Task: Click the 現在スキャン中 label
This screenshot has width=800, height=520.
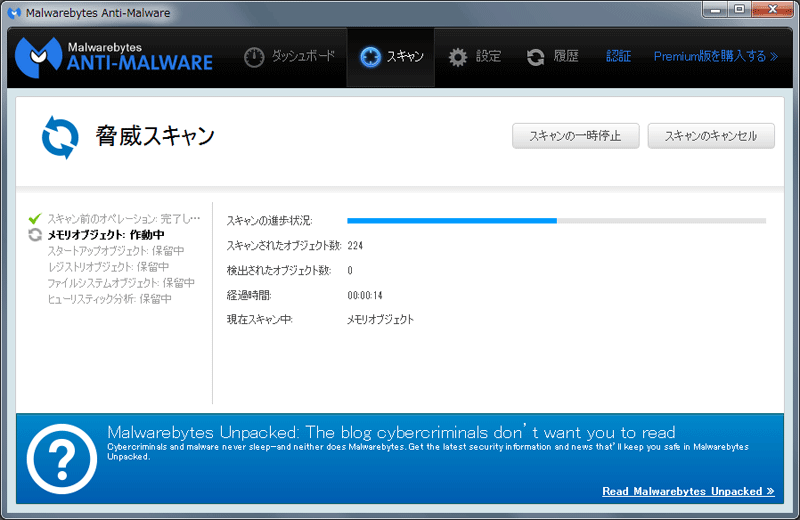Action: (259, 319)
